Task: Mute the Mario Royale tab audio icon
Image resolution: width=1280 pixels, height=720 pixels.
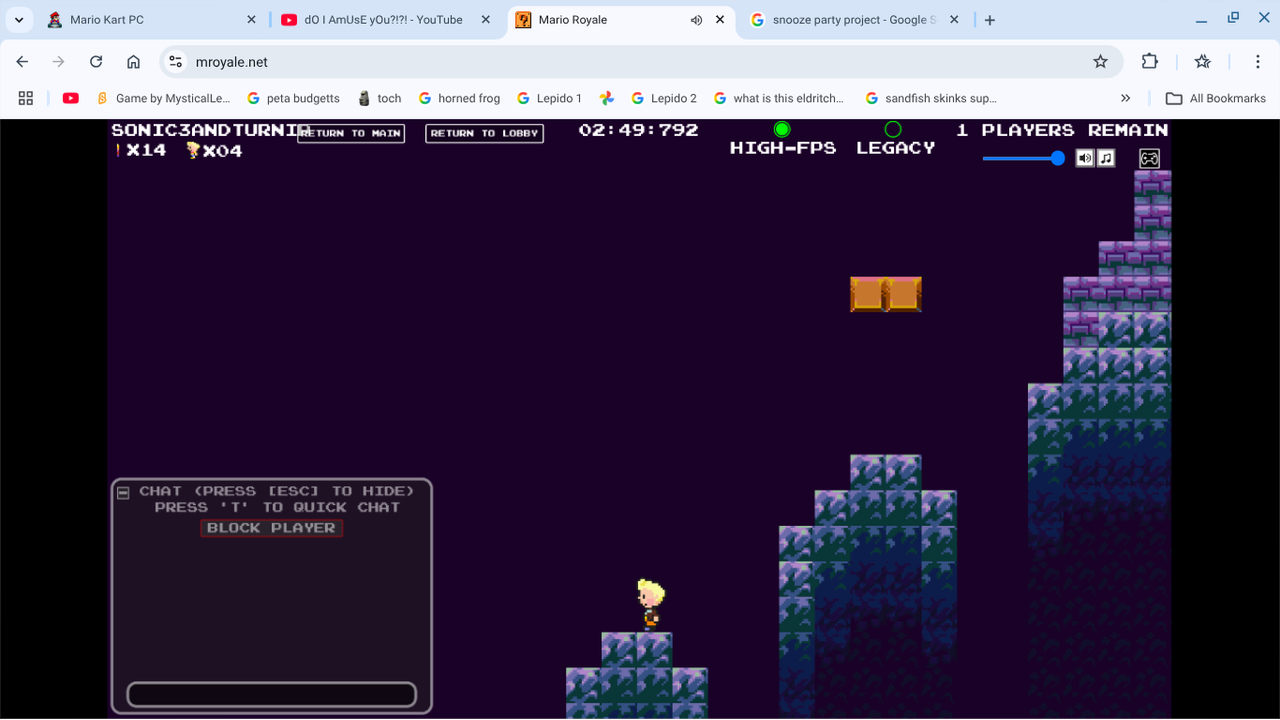Action: pyautogui.click(x=696, y=20)
